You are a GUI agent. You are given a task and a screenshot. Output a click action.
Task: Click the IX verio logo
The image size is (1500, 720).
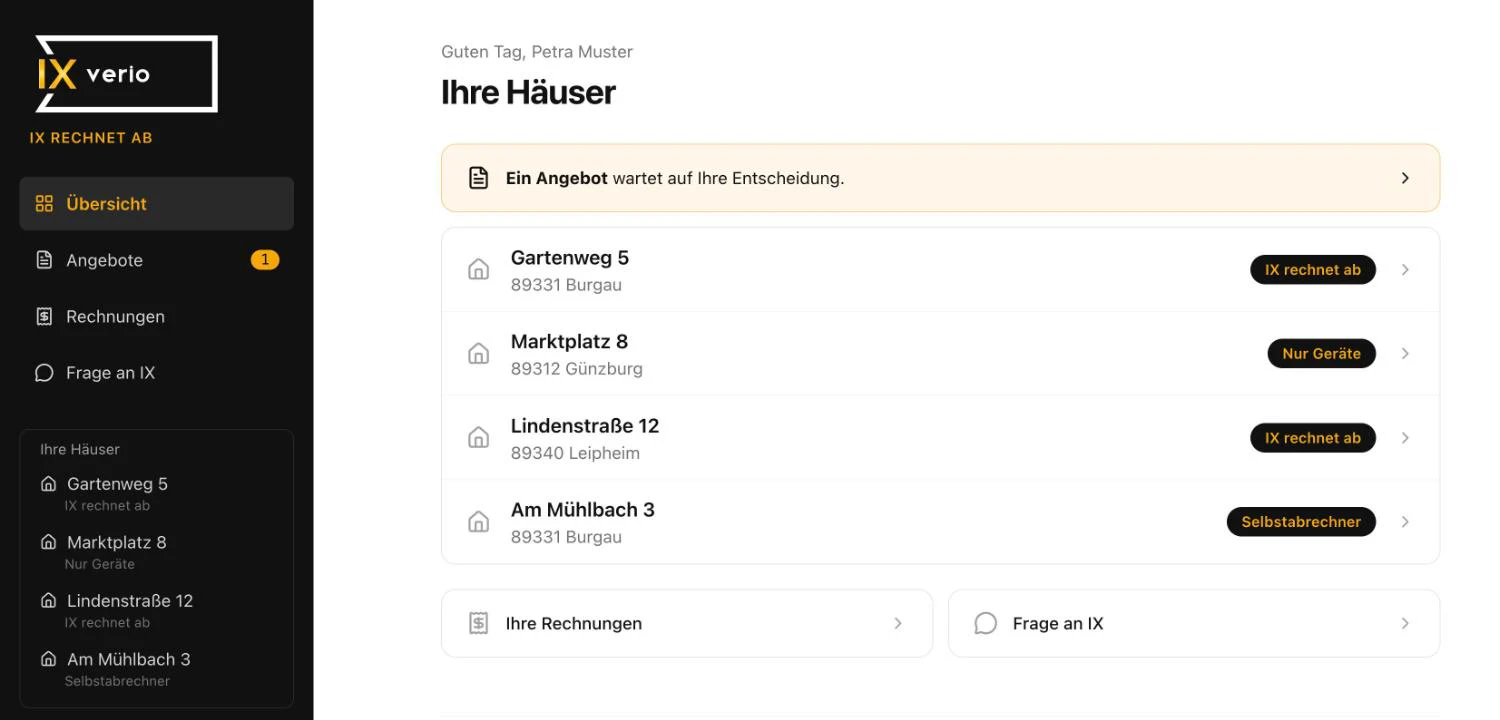[x=127, y=74]
